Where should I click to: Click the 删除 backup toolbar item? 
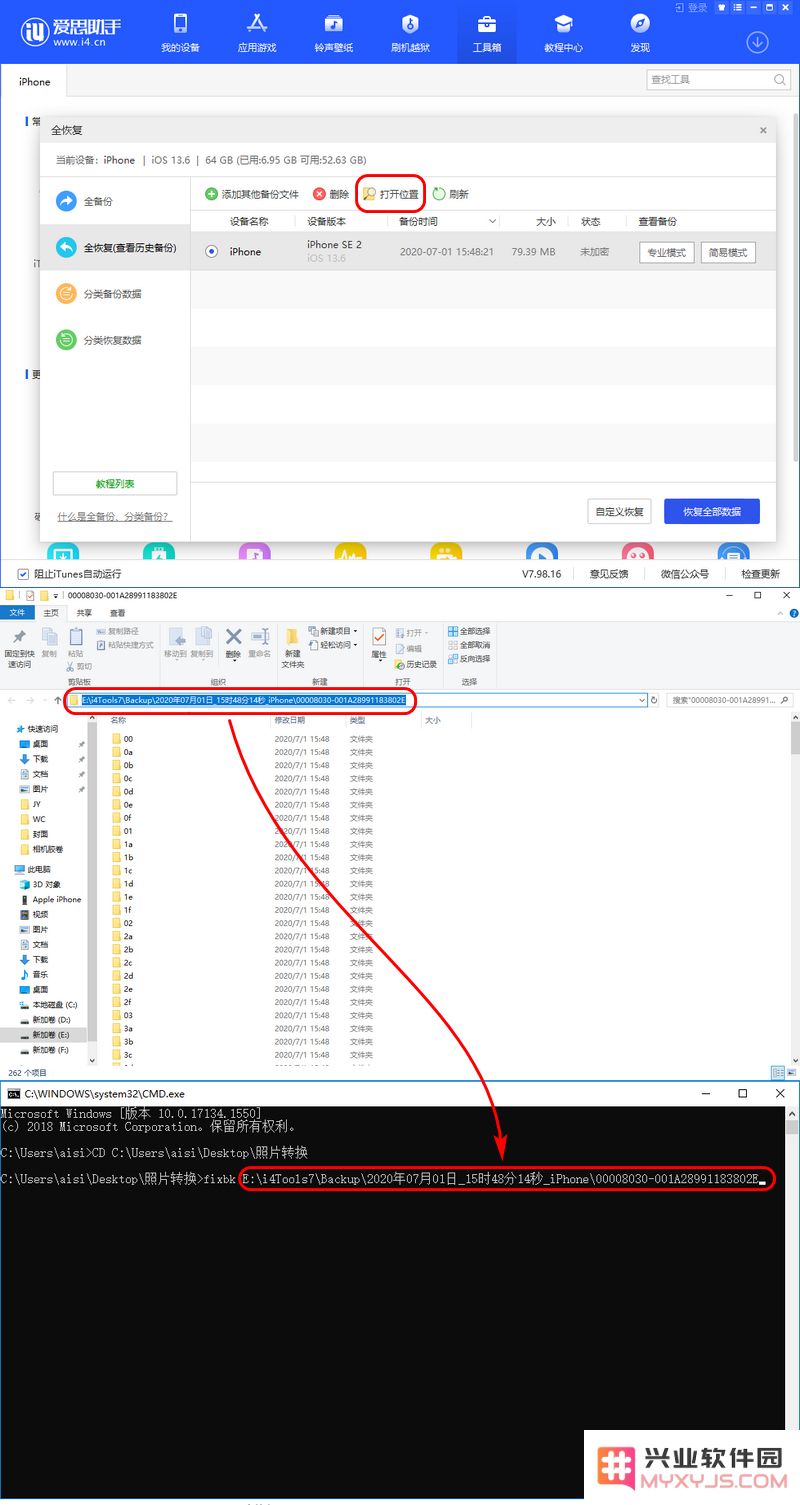click(x=331, y=194)
